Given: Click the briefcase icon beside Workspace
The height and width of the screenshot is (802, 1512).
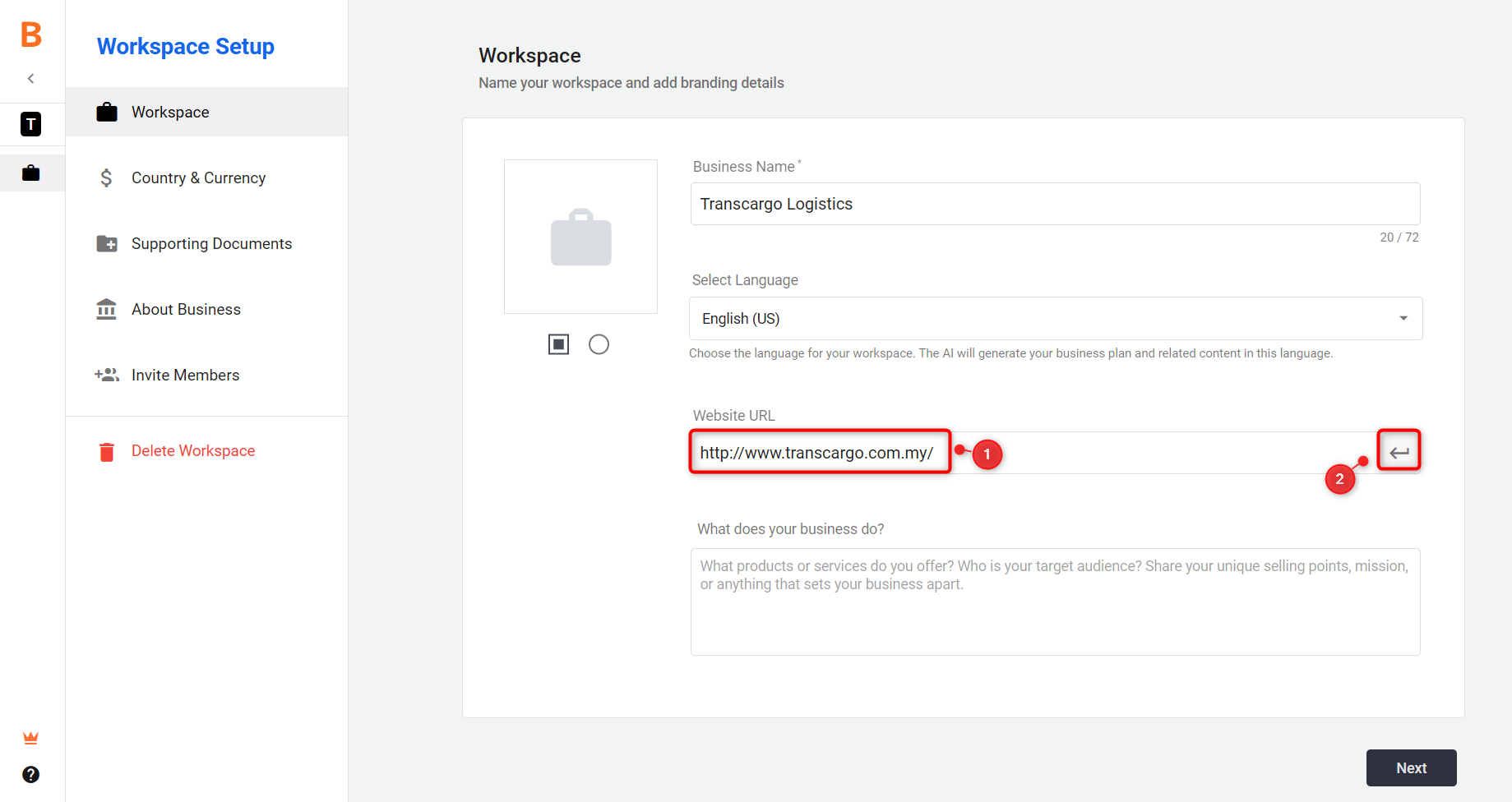Looking at the screenshot, I should (x=107, y=112).
